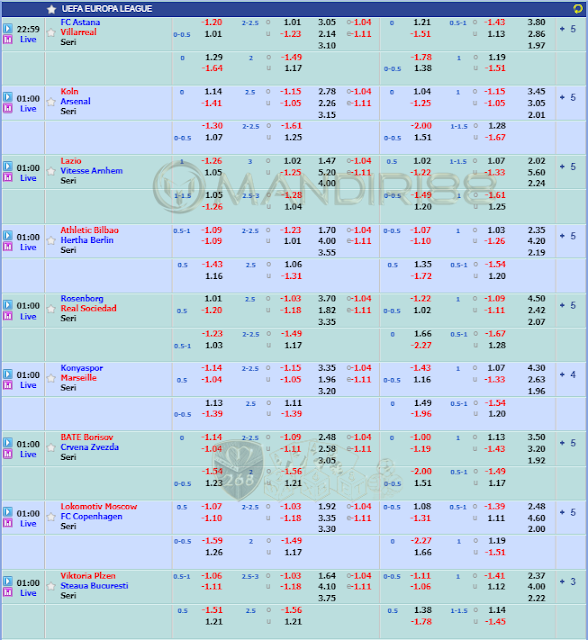Favorite the FC Astana vs Villarreal match

pos(51,33)
